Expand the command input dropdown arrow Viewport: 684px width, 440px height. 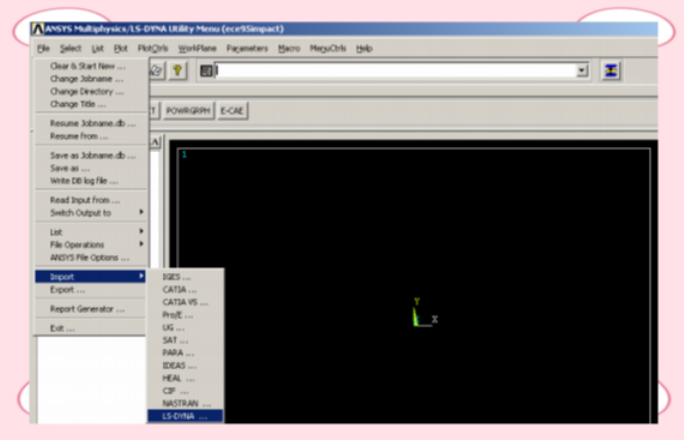tap(581, 71)
